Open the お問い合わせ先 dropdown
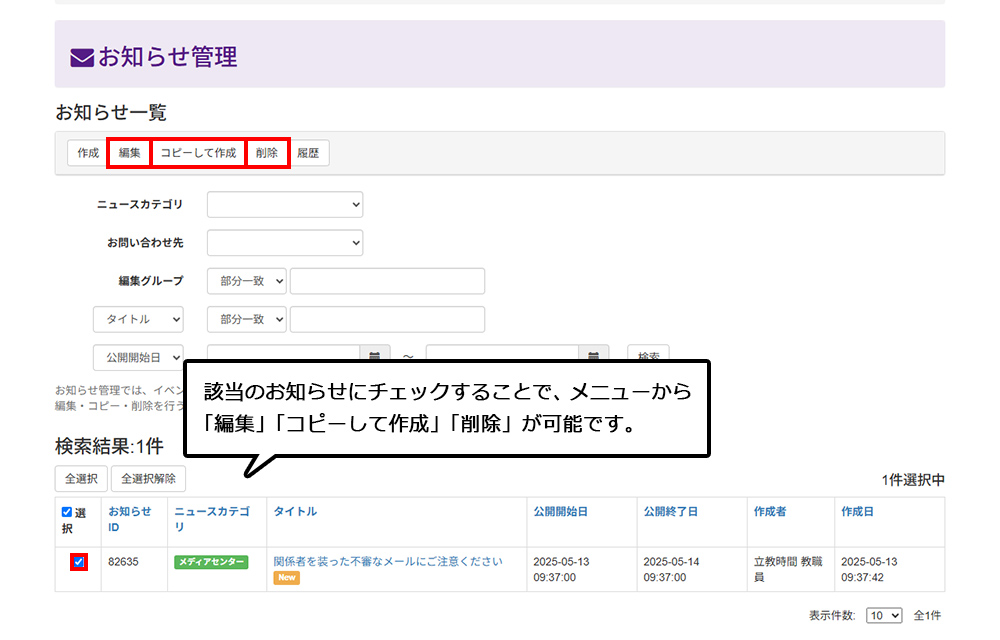Viewport: 1000px width, 640px height. tap(285, 242)
